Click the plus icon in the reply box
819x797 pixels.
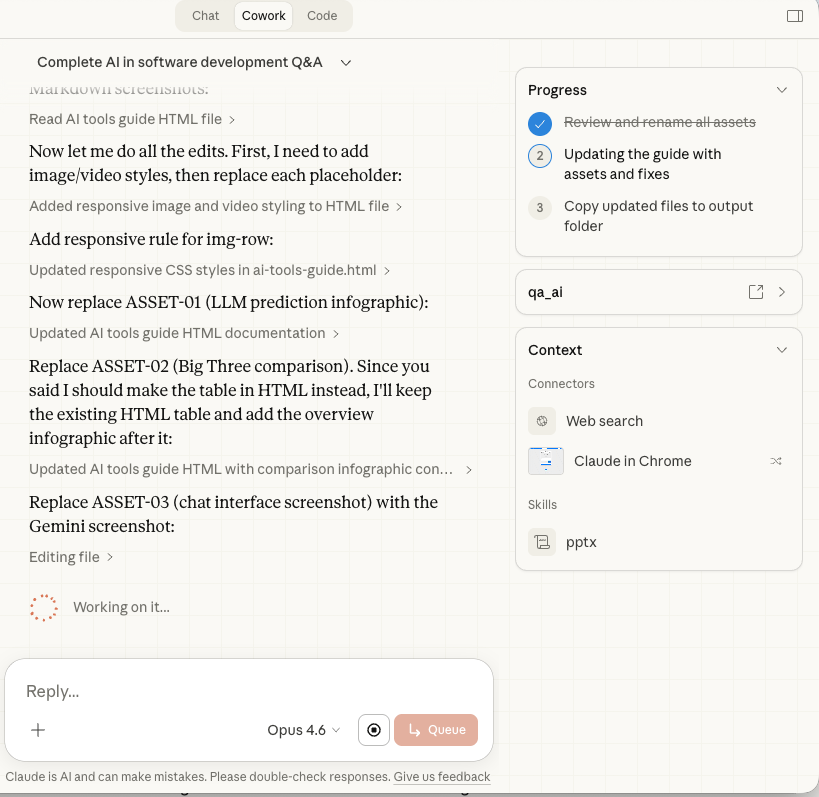pos(38,730)
